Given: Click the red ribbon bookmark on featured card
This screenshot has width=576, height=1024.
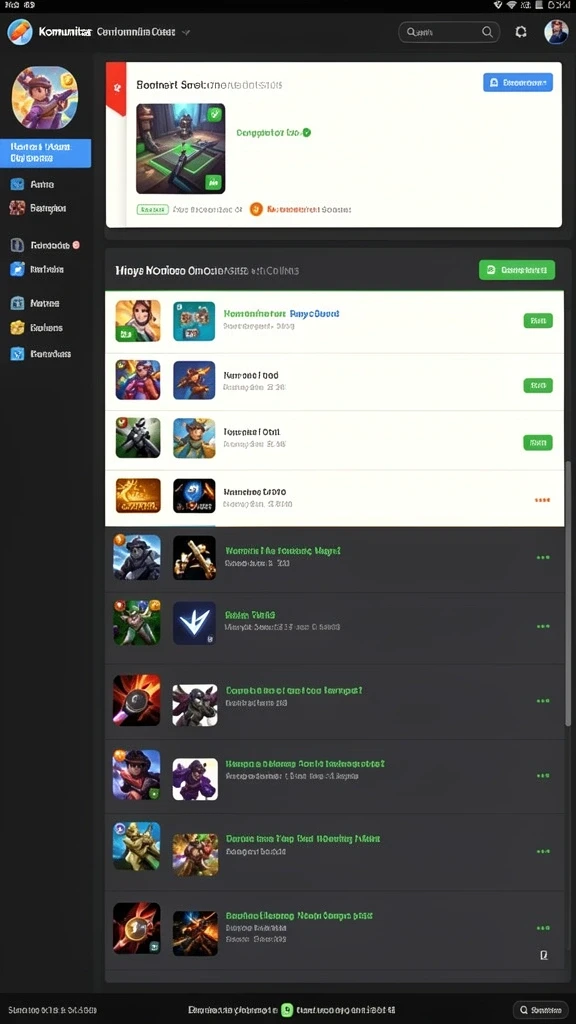Looking at the screenshot, I should (116, 88).
